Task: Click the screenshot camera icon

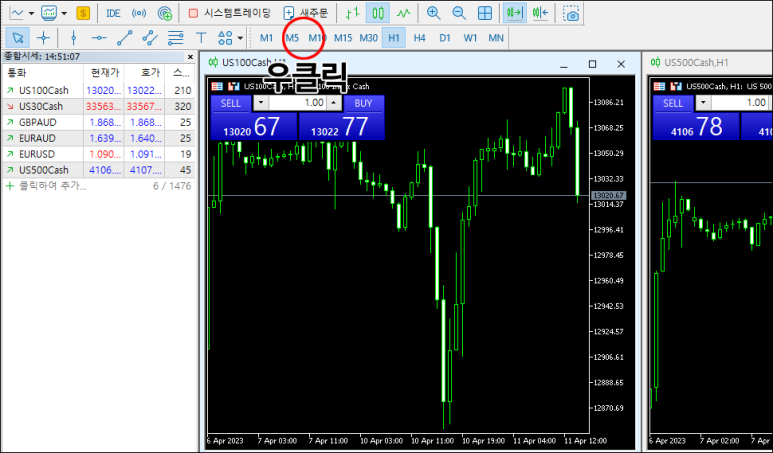Action: tap(572, 14)
